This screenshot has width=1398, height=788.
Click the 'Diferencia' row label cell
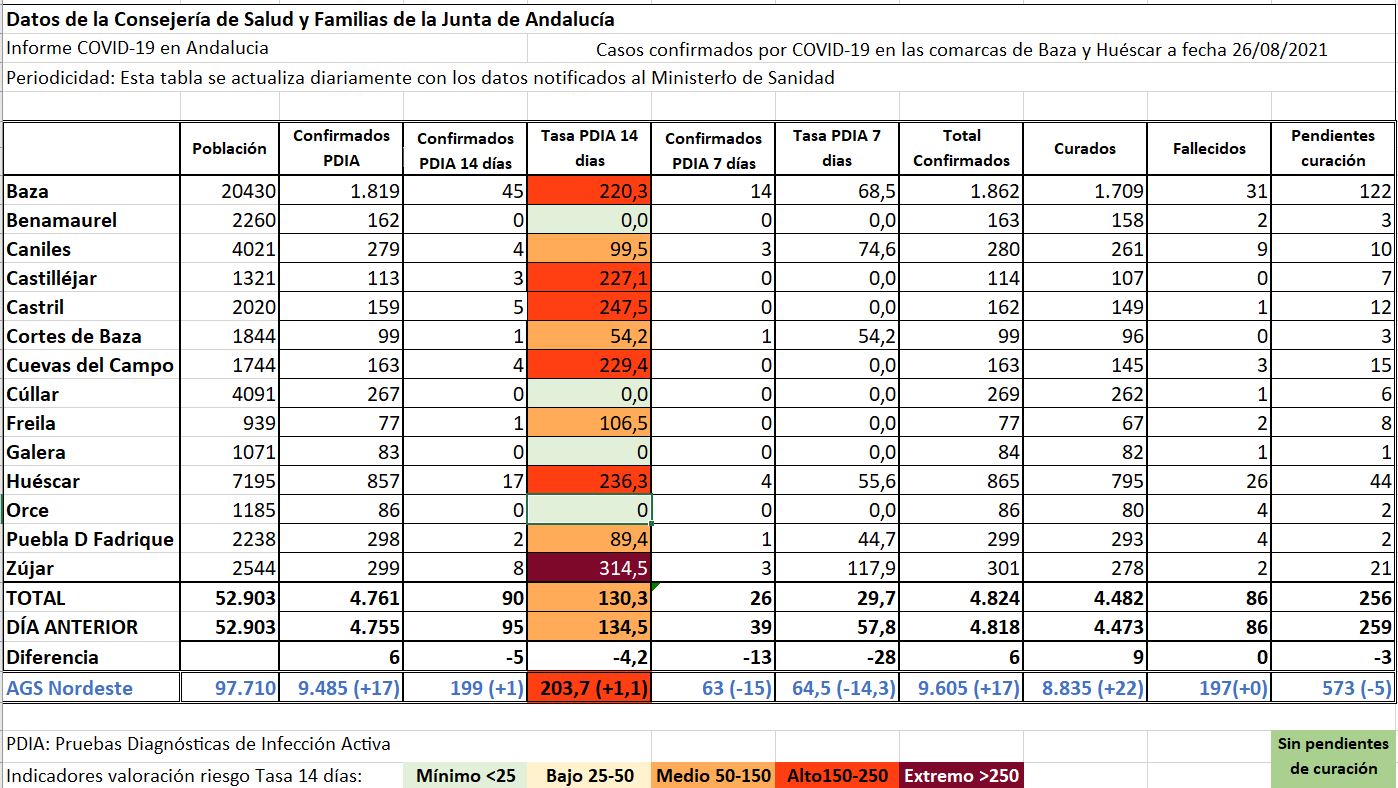91,657
